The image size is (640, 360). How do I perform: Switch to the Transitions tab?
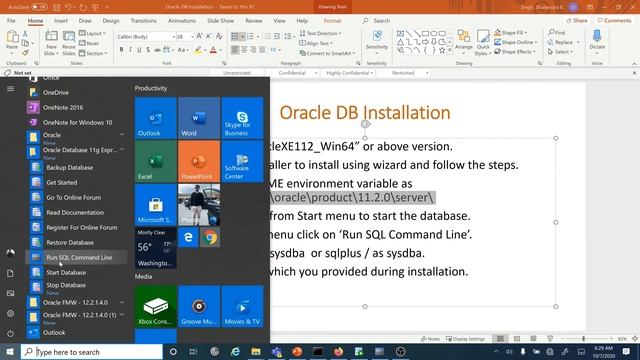(x=143, y=20)
